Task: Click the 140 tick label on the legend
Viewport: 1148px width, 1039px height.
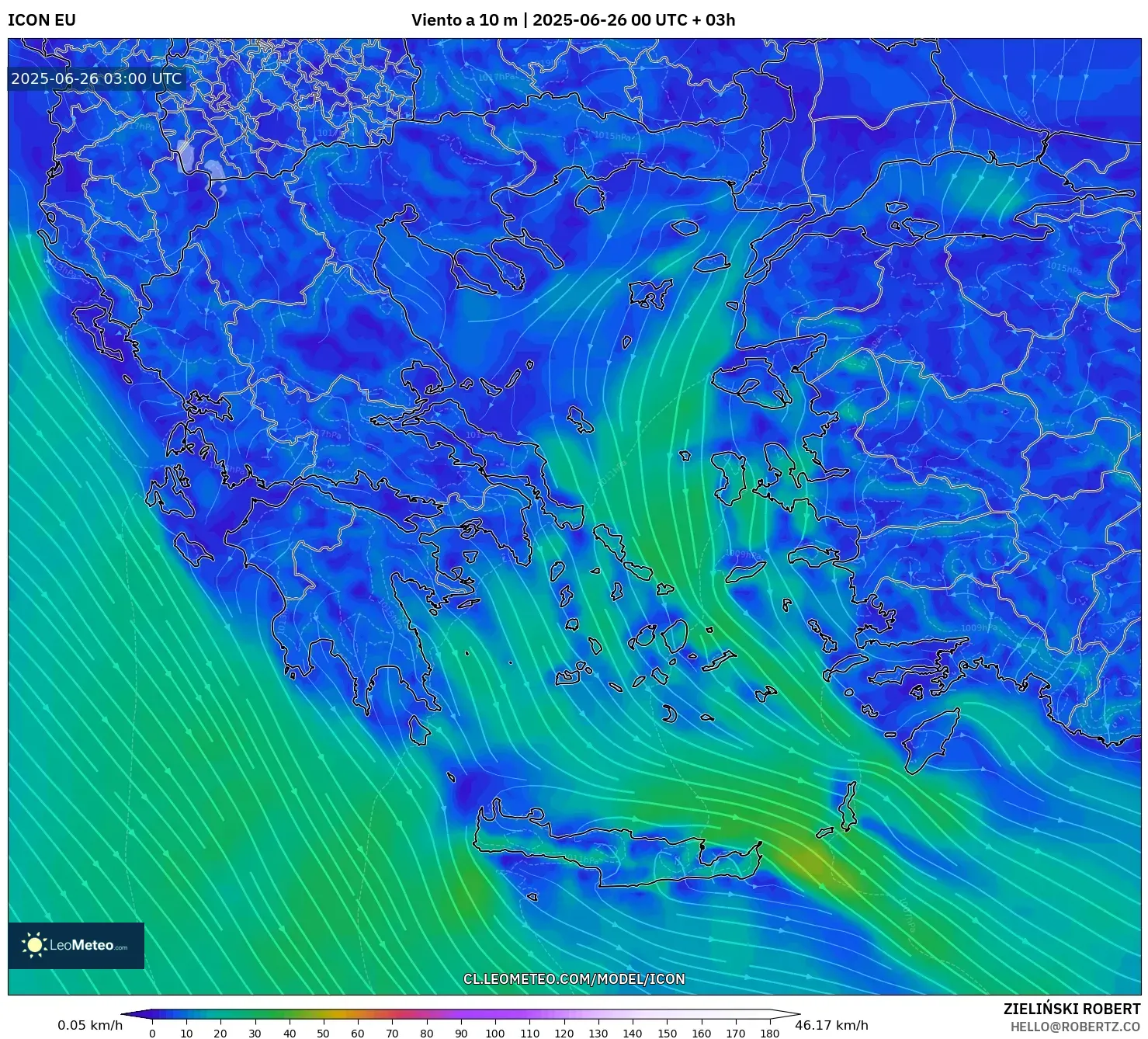Action: 633,1033
